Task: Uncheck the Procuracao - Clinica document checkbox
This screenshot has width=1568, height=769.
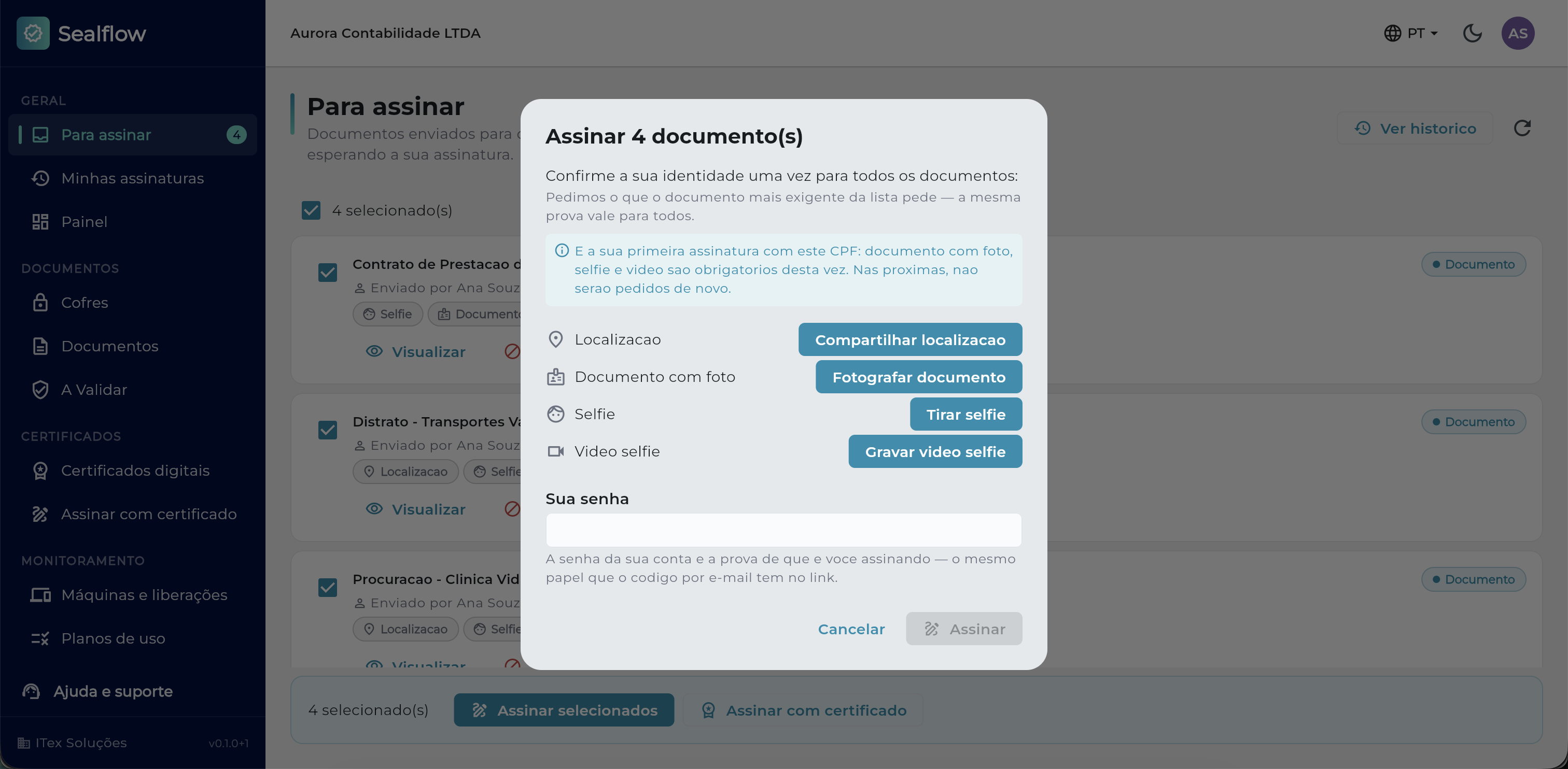Action: point(328,587)
